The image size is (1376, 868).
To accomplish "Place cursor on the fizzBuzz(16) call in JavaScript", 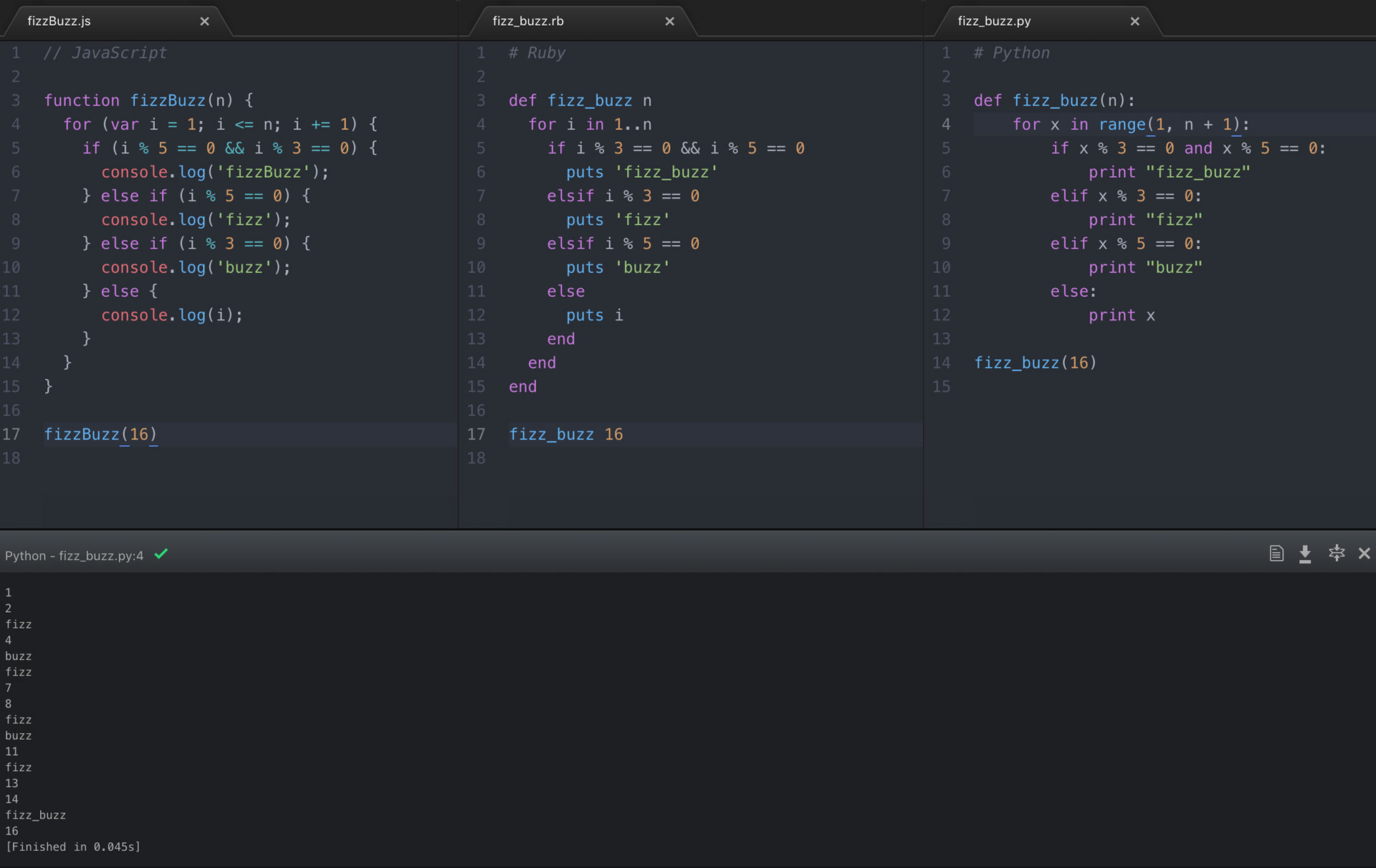I will point(100,434).
